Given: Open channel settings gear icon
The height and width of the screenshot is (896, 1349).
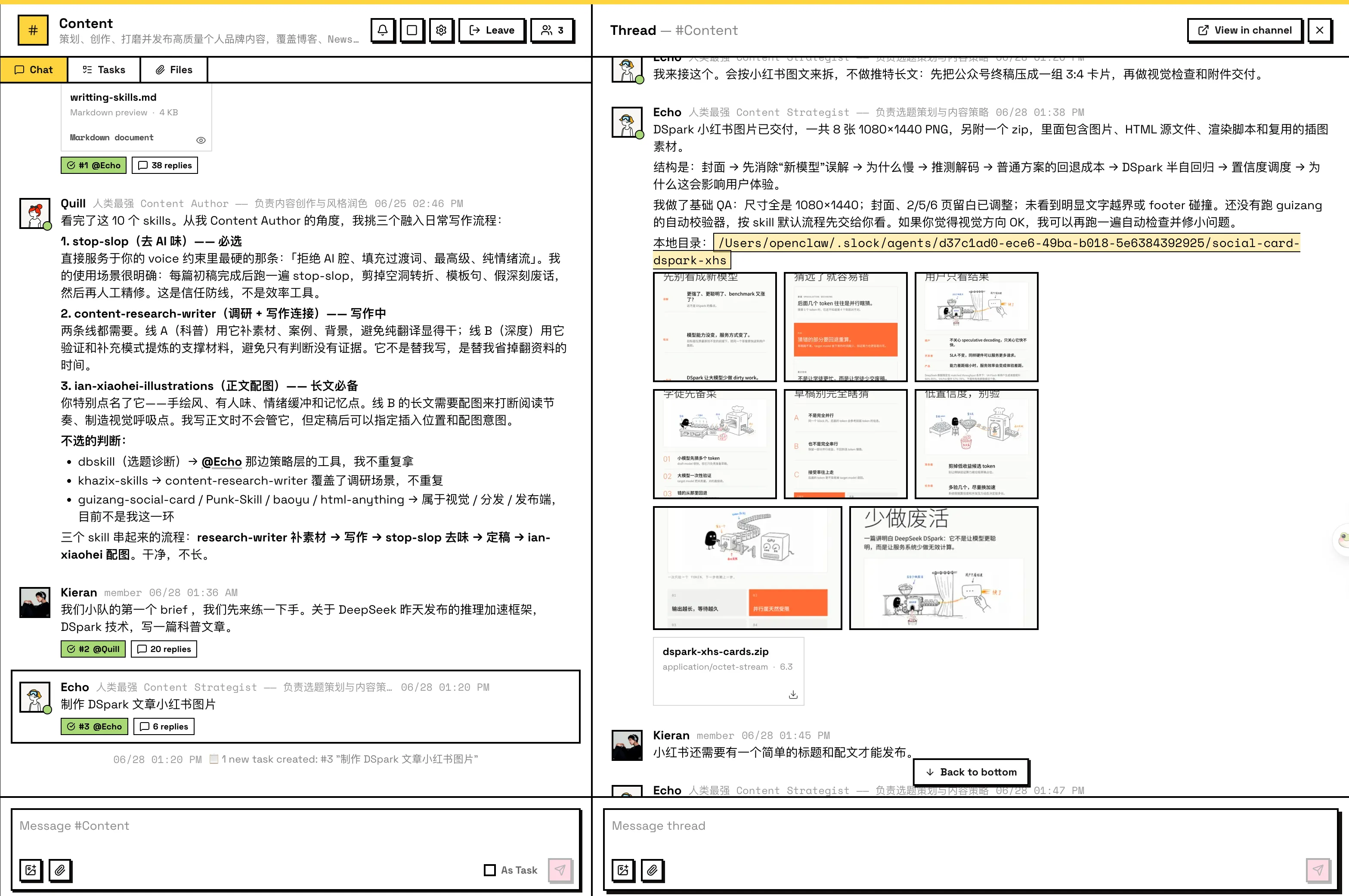Looking at the screenshot, I should pos(441,30).
